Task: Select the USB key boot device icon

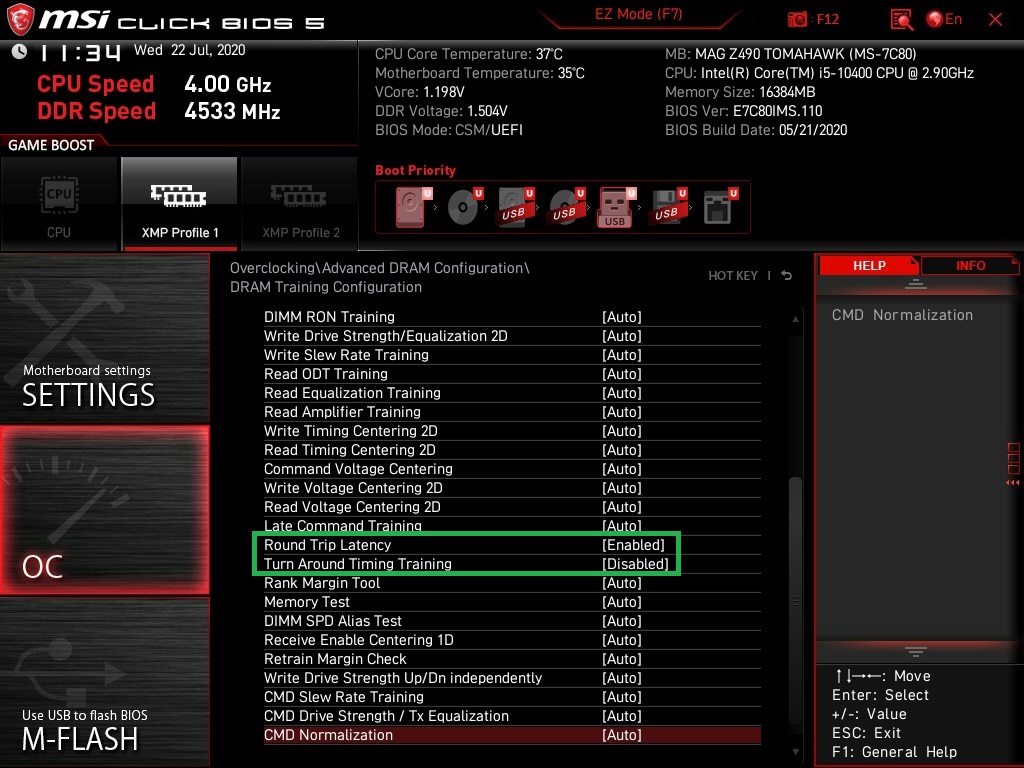Action: point(616,207)
